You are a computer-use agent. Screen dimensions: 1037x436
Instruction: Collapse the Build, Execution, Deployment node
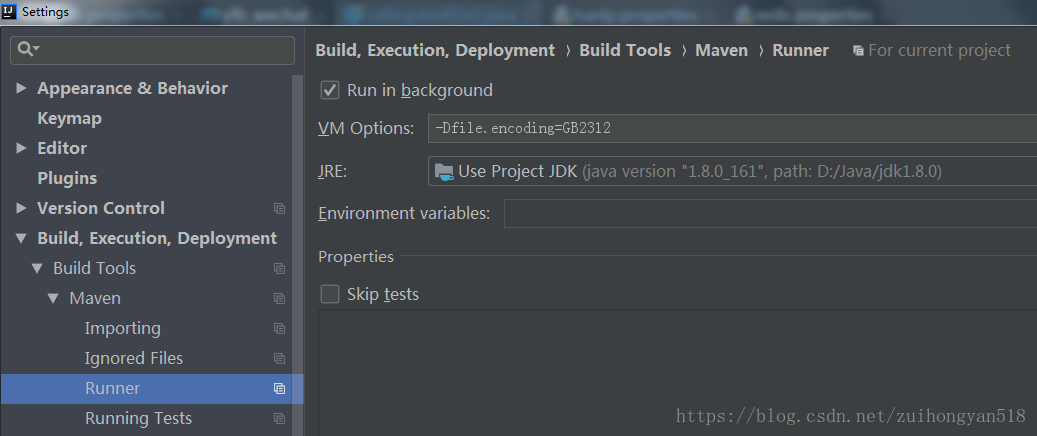(x=21, y=238)
